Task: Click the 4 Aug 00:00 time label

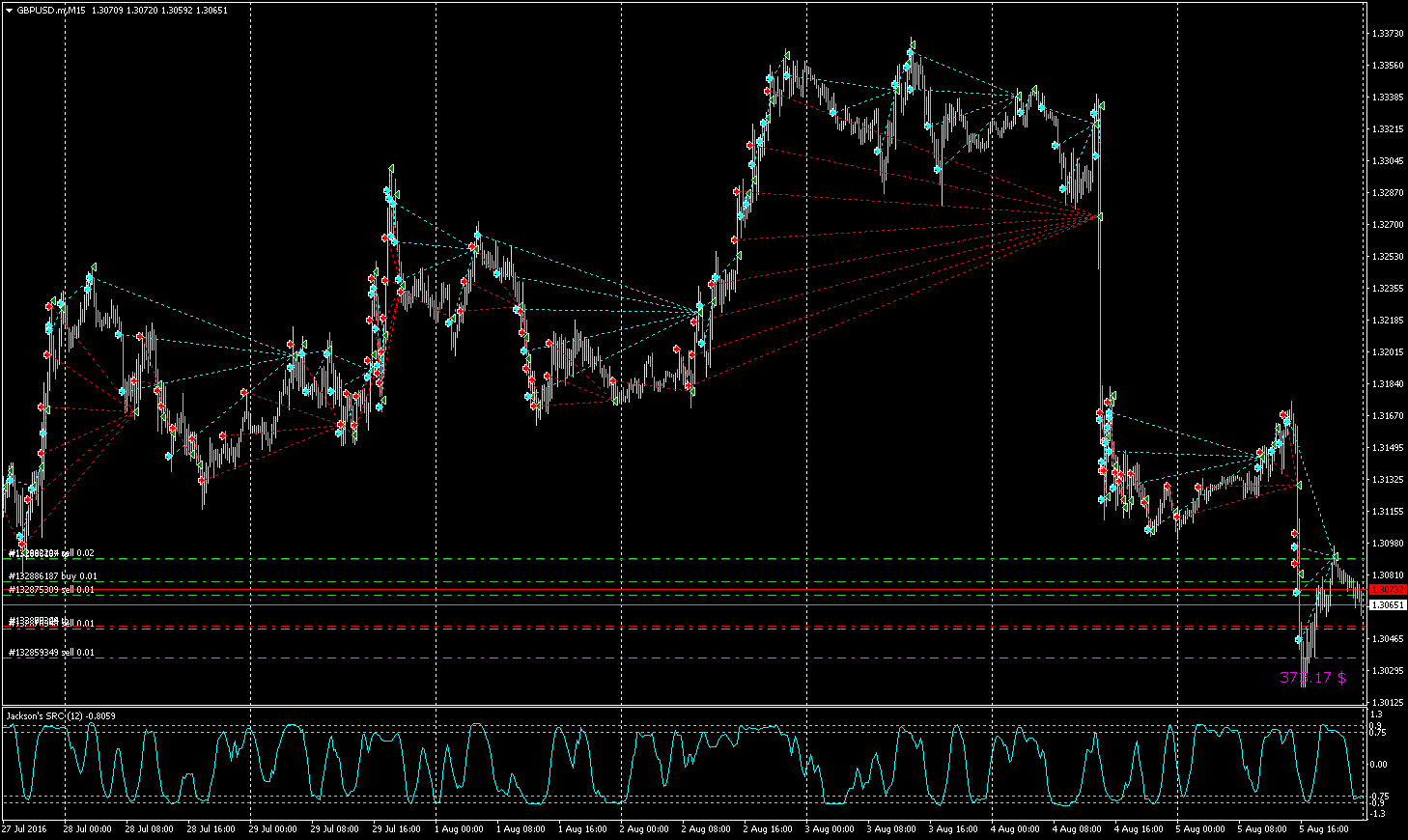Action: click(1015, 828)
